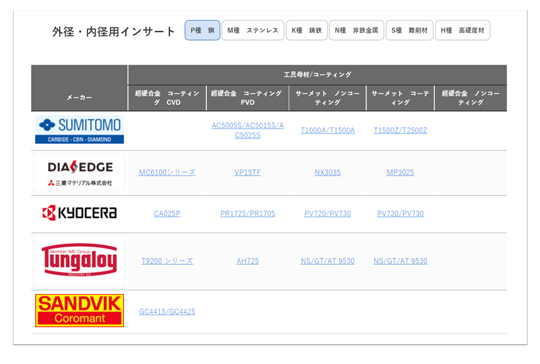The width and height of the screenshot is (540, 364).
Task: Open the GC4415/GC4425 Sandvik link
Action: pyautogui.click(x=167, y=311)
